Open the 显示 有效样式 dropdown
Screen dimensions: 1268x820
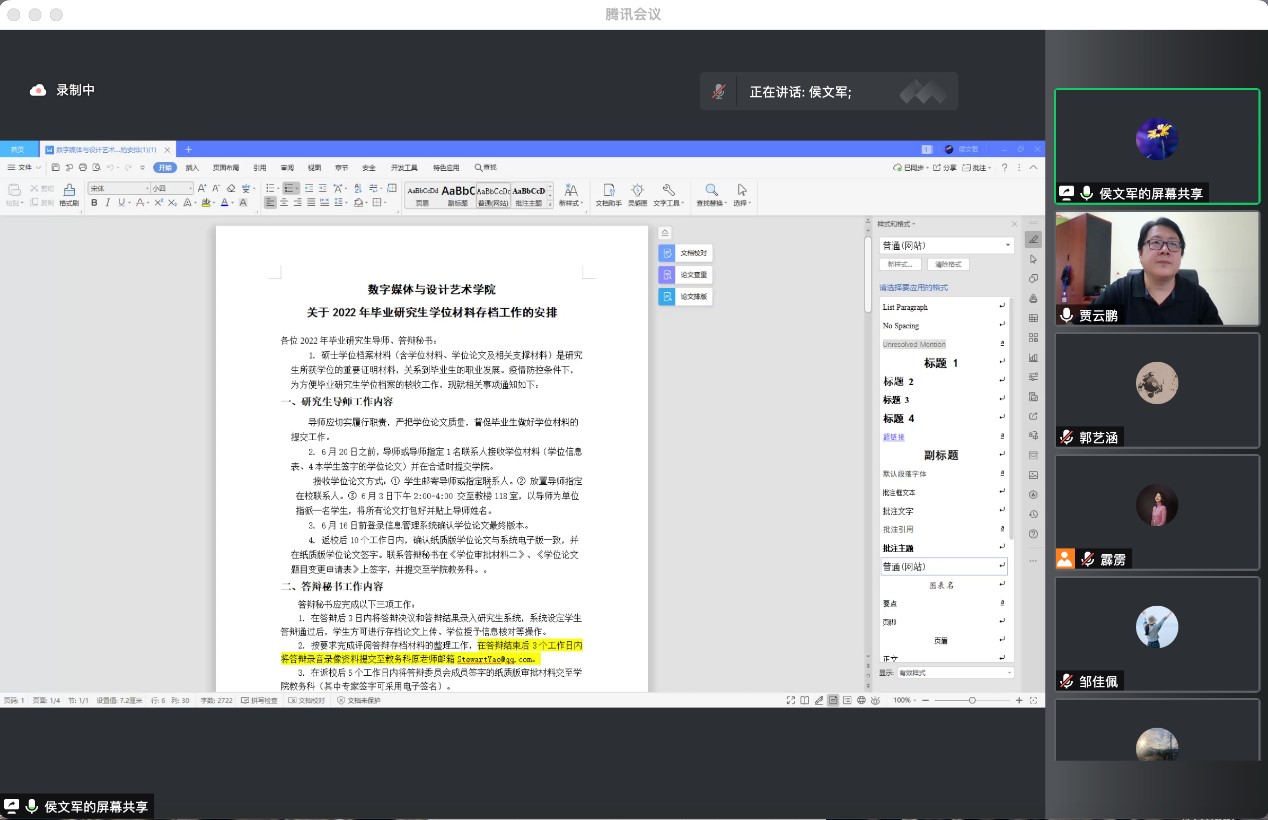[x=955, y=673]
